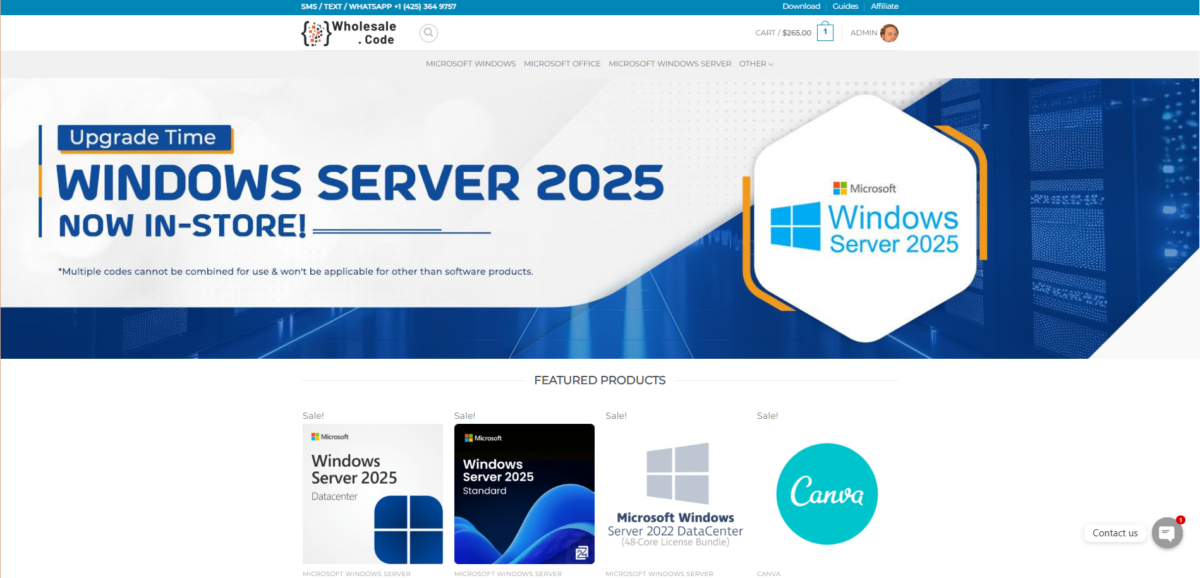Click the Upgrade Time banner label
The height and width of the screenshot is (578, 1200).
(x=143, y=138)
